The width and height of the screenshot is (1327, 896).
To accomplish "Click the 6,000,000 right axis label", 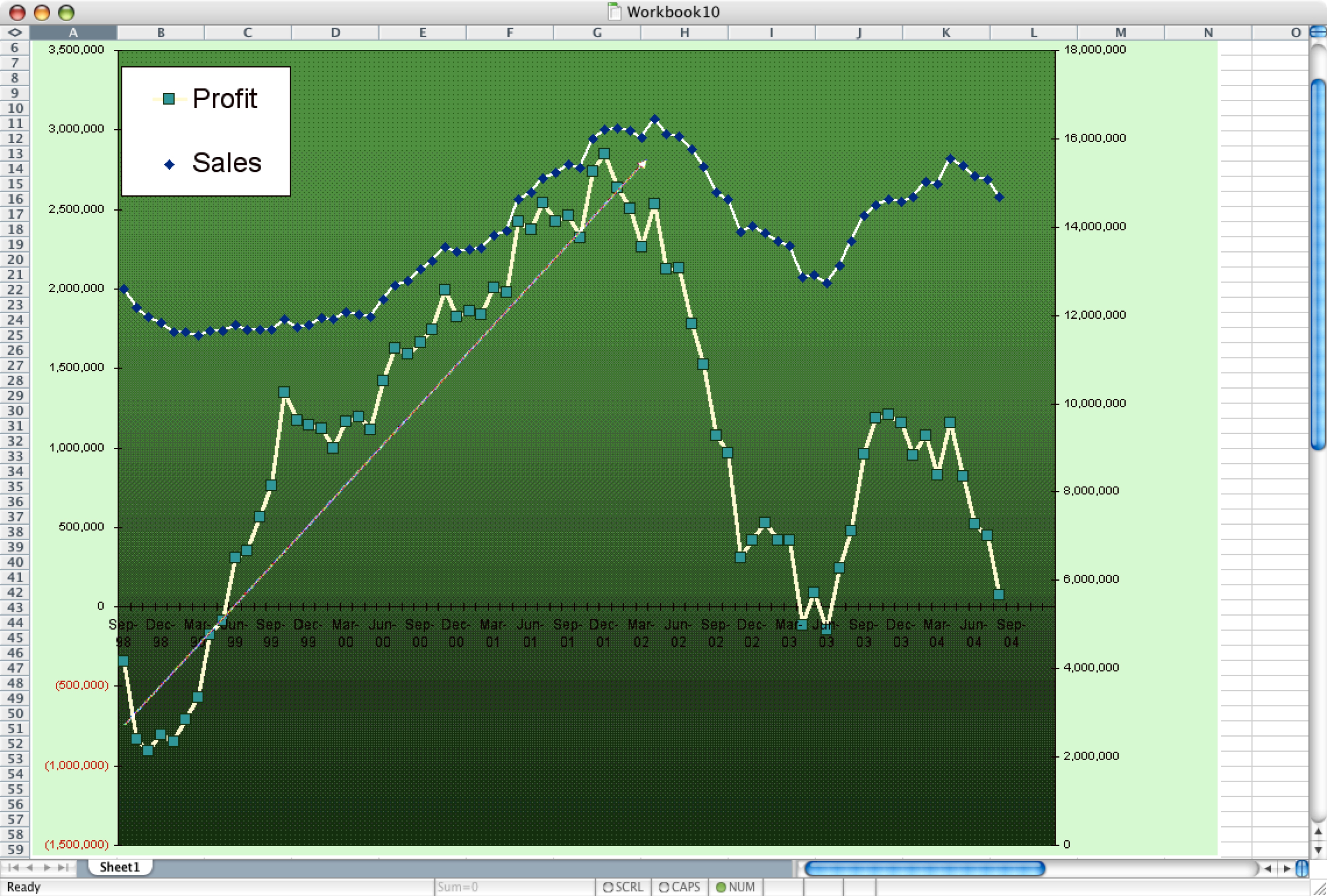I will [x=1091, y=579].
